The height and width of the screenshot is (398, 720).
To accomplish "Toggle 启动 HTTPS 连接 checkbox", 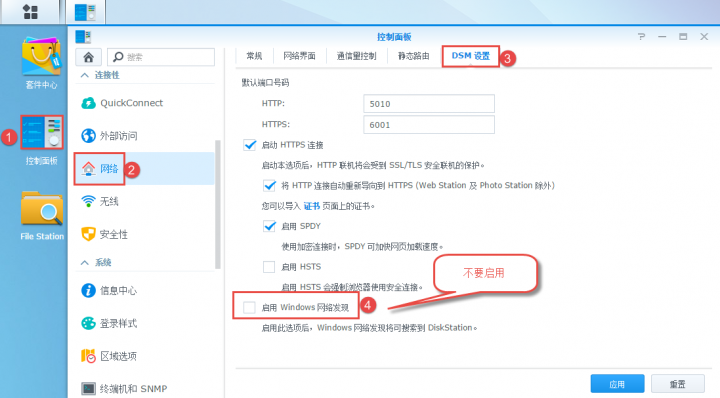I will click(x=250, y=145).
